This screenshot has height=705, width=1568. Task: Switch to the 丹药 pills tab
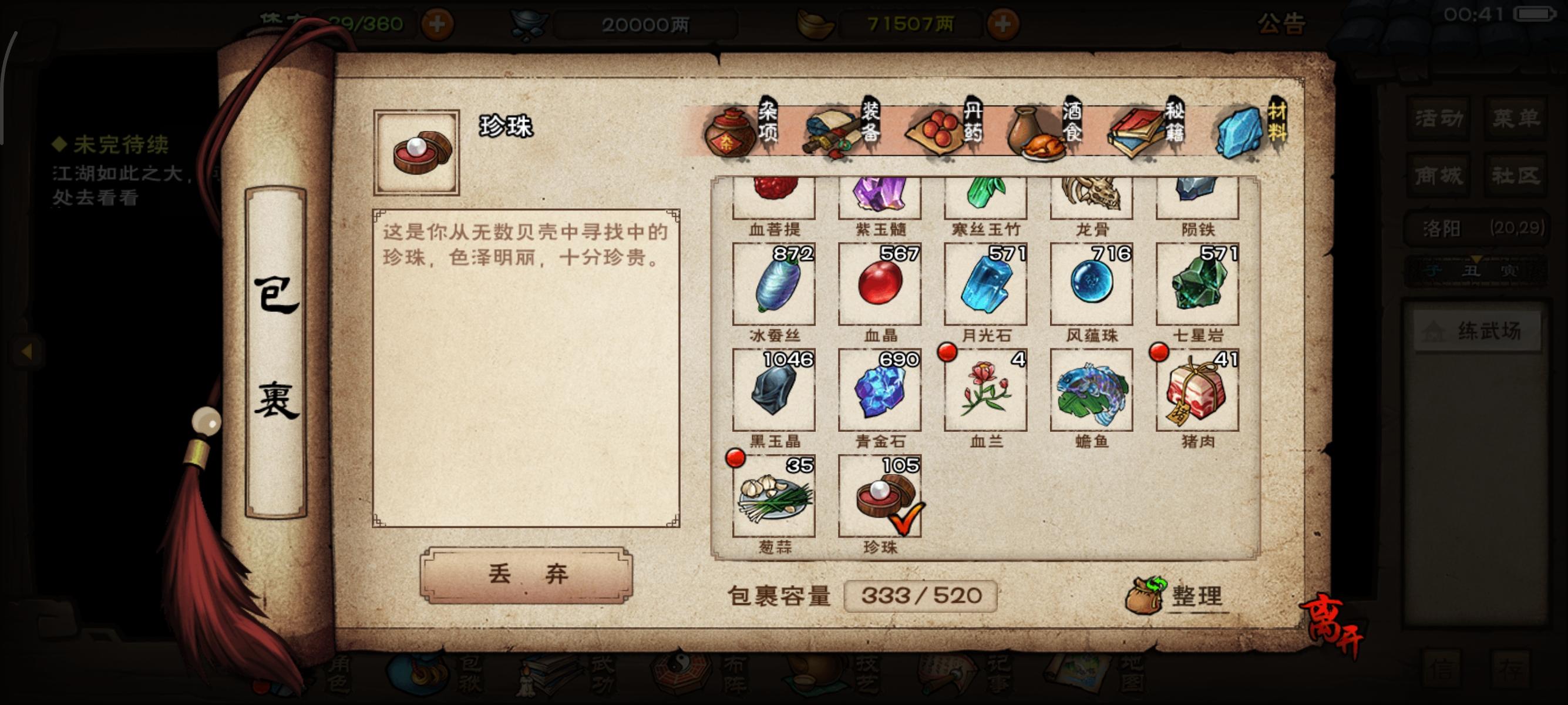tap(945, 129)
